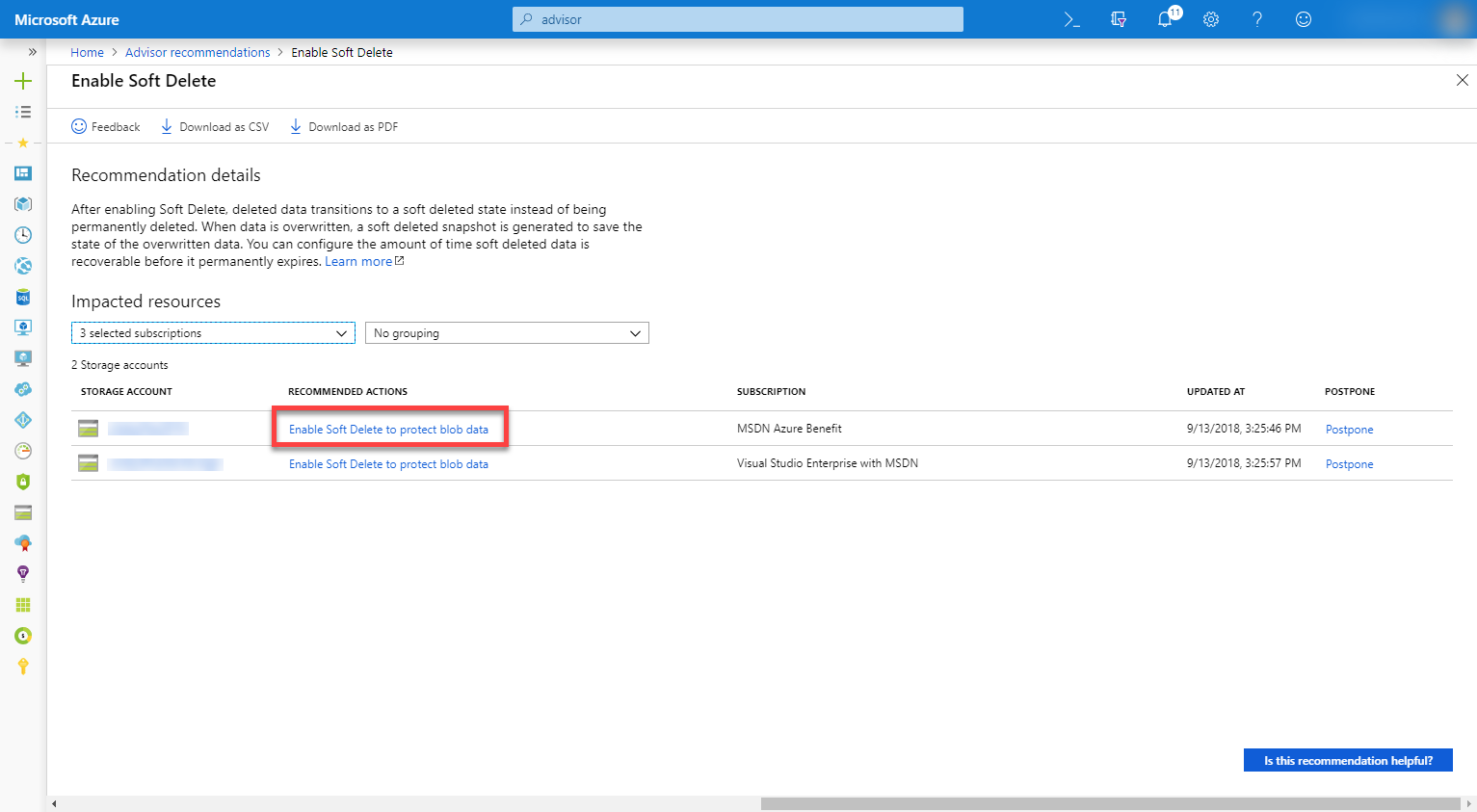The width and height of the screenshot is (1477, 812).
Task: Click Enable Soft Delete link for MSDN Azure Benefit
Action: [388, 430]
